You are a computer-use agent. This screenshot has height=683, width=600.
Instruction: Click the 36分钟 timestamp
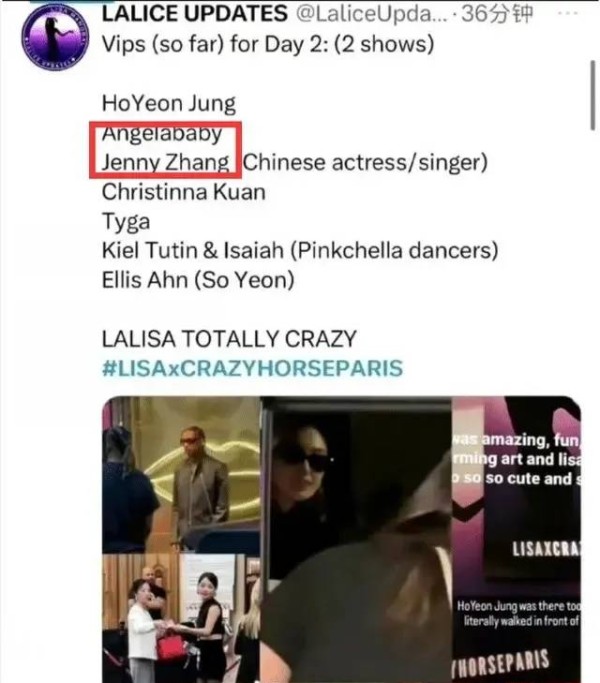497,14
